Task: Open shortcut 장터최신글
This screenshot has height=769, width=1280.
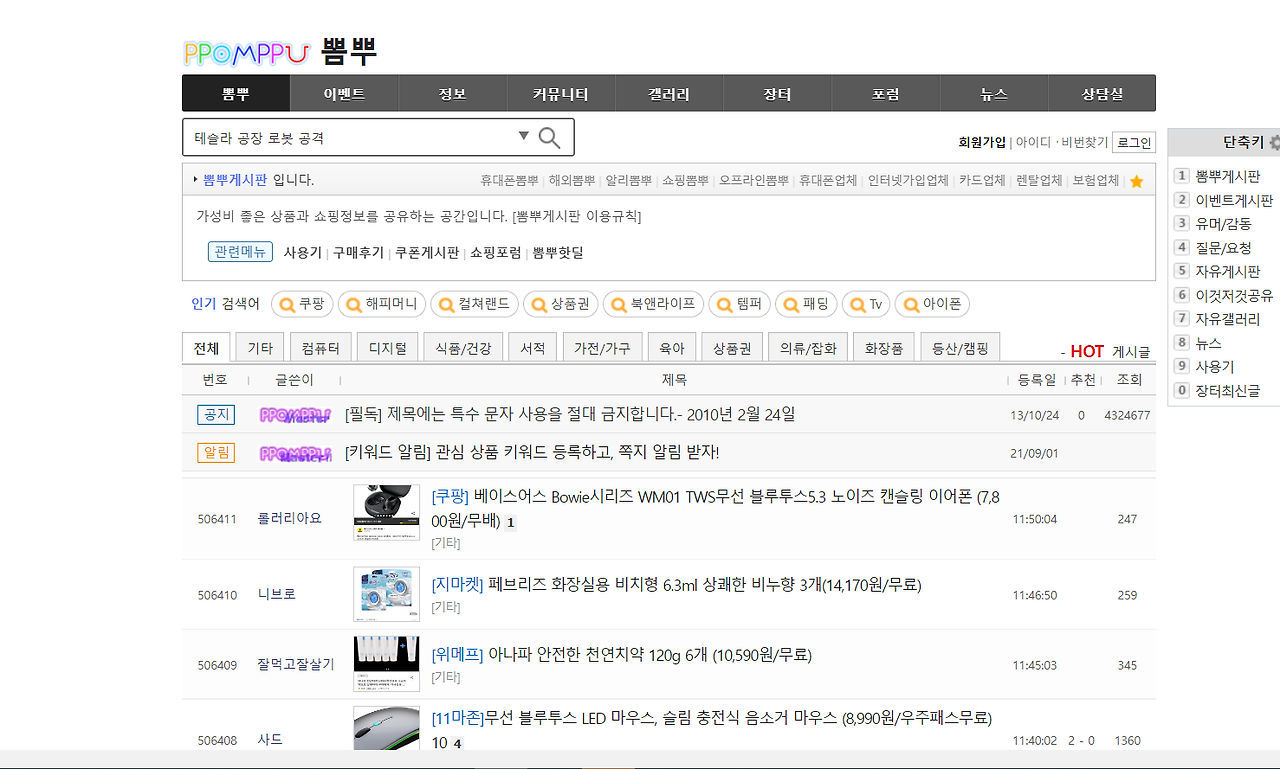Action: pos(1228,391)
